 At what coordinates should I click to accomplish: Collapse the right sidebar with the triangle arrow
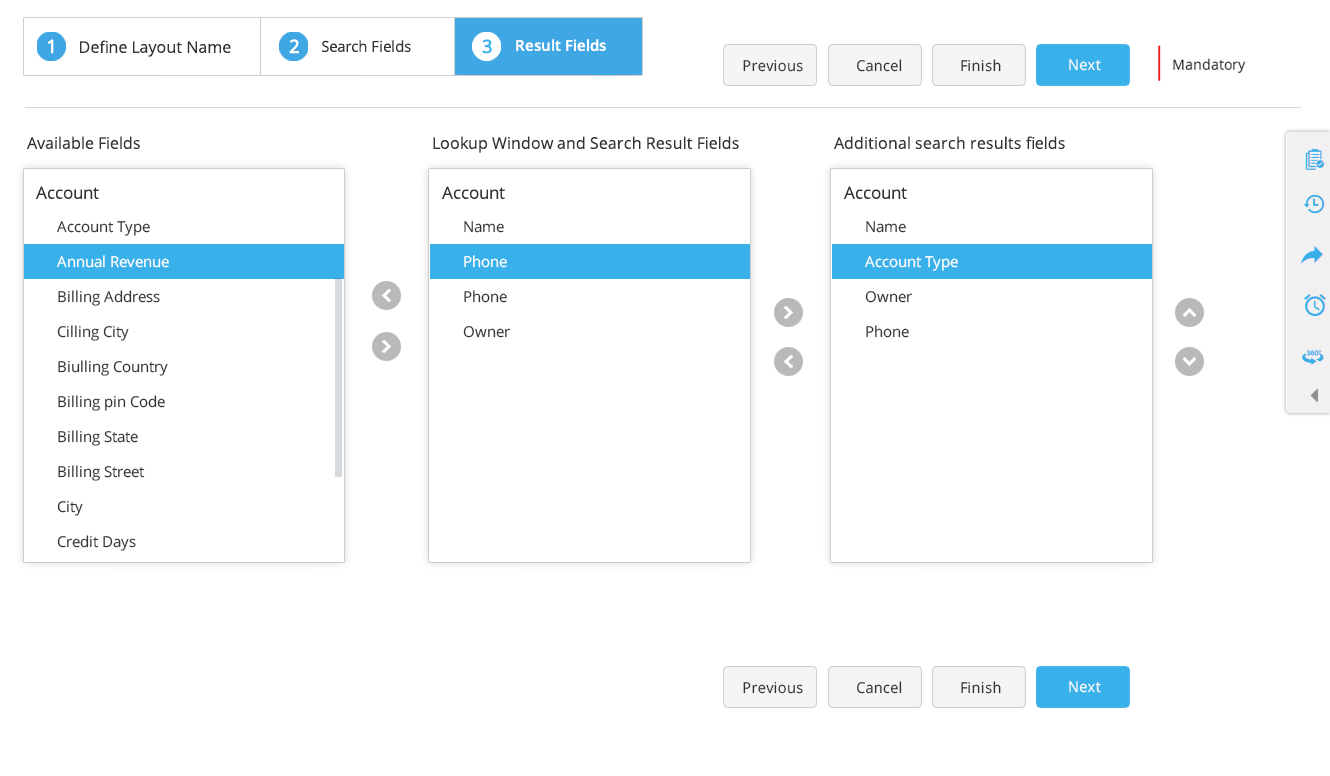1315,396
